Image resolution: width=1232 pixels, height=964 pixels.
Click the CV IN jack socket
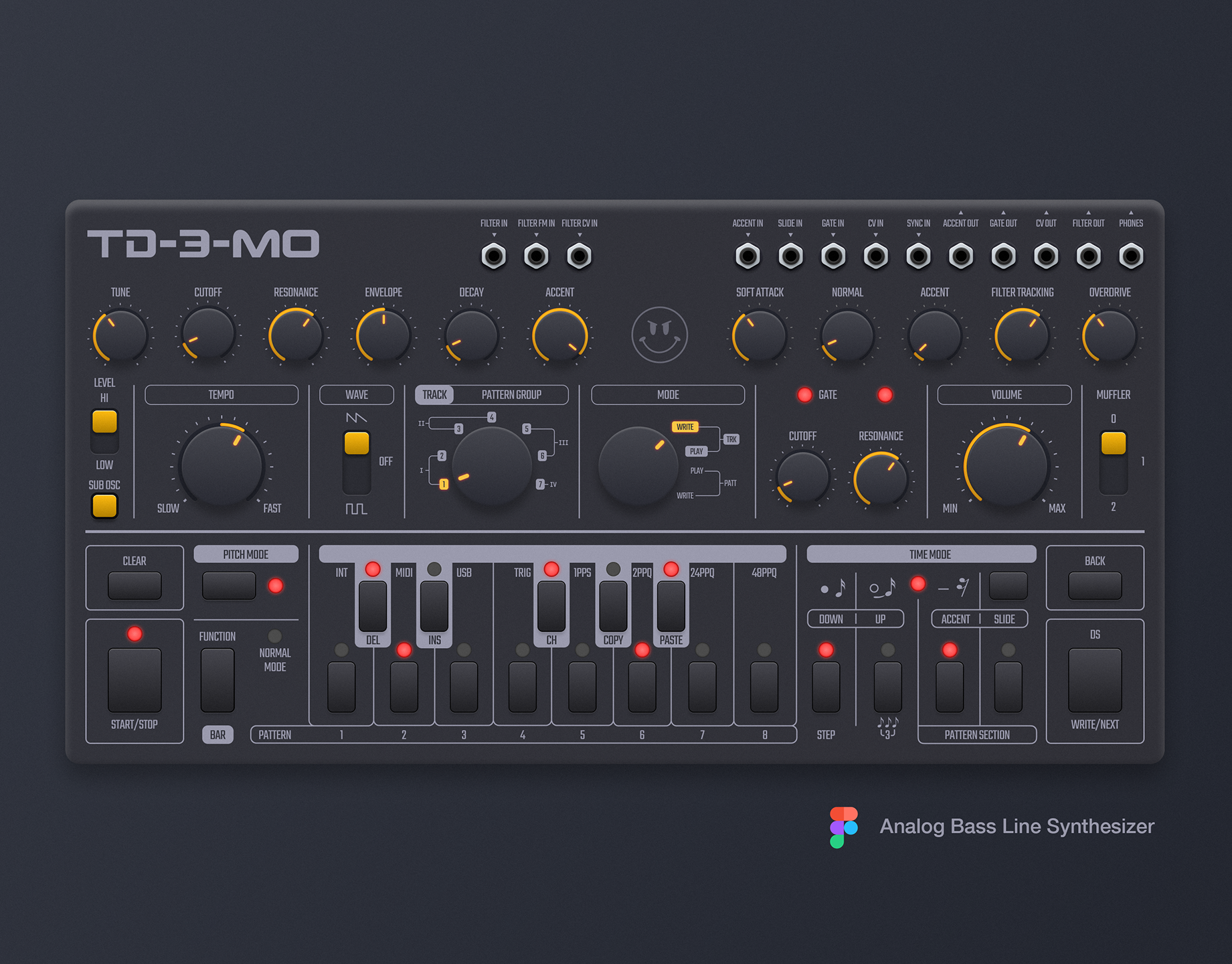(x=875, y=256)
